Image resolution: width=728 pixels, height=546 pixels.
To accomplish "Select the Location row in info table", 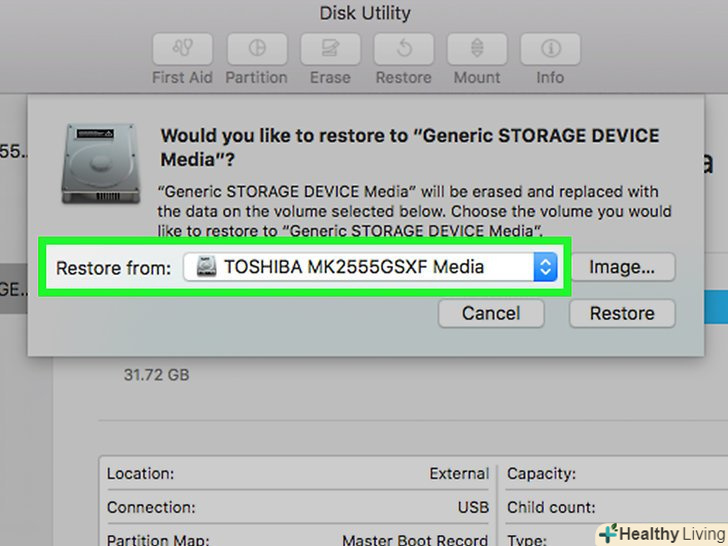I will point(298,474).
